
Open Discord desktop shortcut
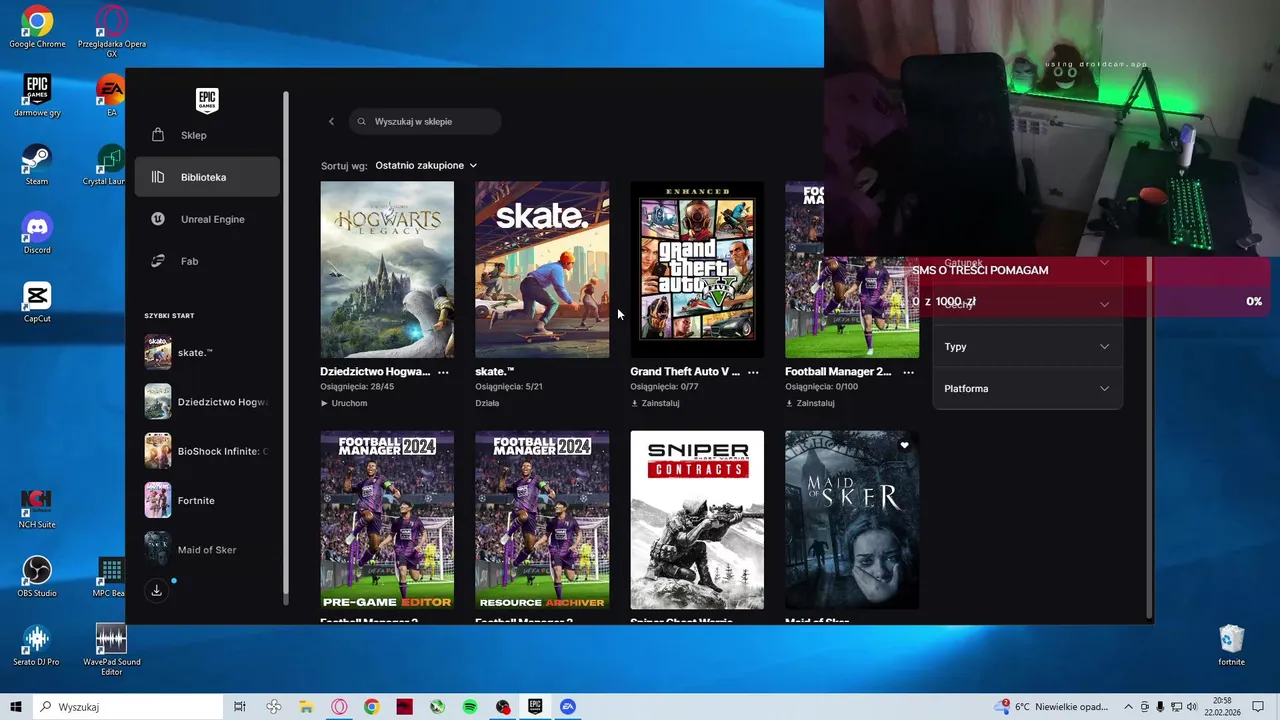click(x=37, y=234)
